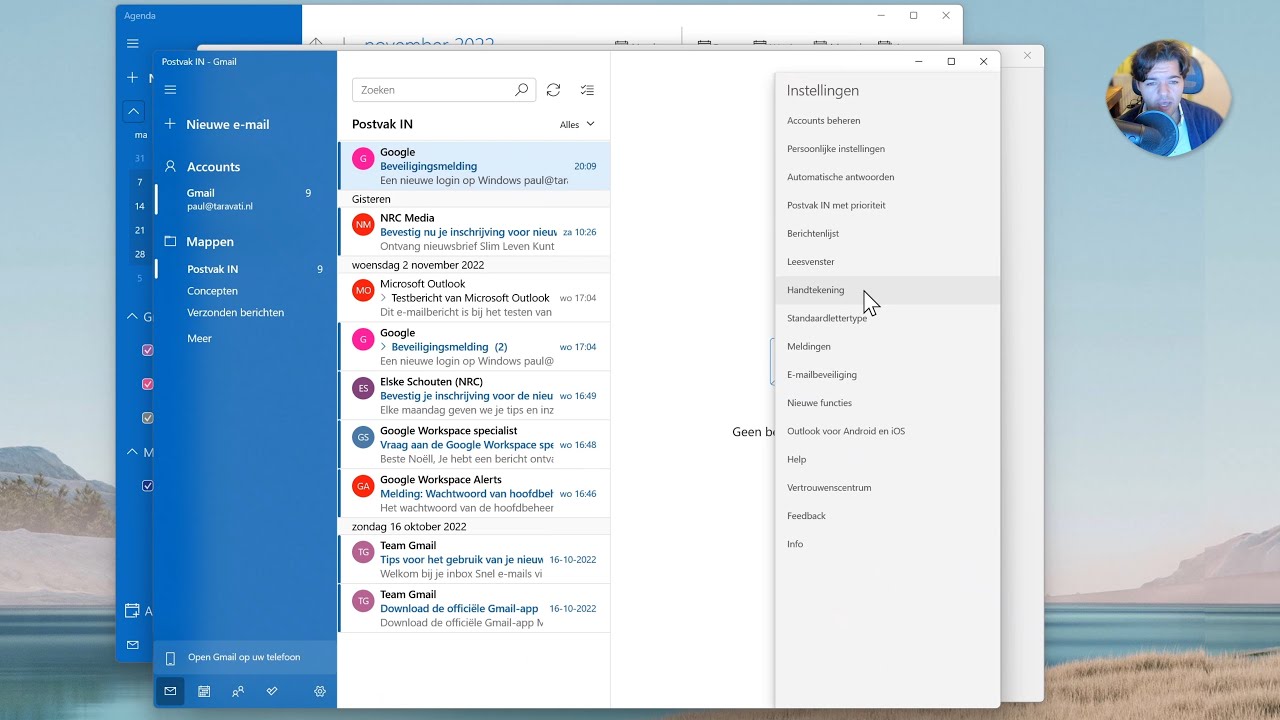The image size is (1280, 720).
Task: Toggle the dark blue calendar checkbox in Agenda
Action: pos(147,486)
